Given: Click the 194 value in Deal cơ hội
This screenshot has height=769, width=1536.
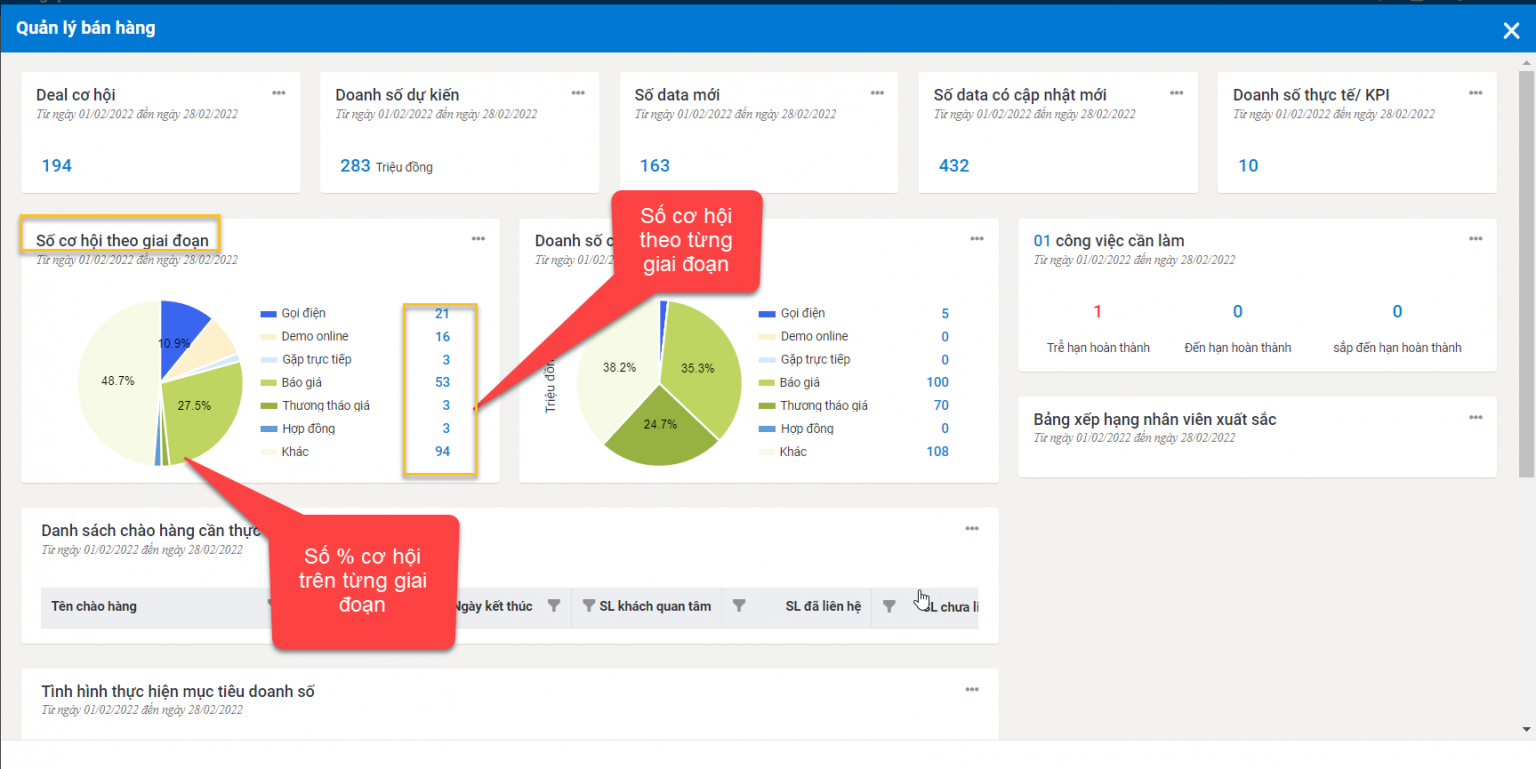Looking at the screenshot, I should [56, 165].
